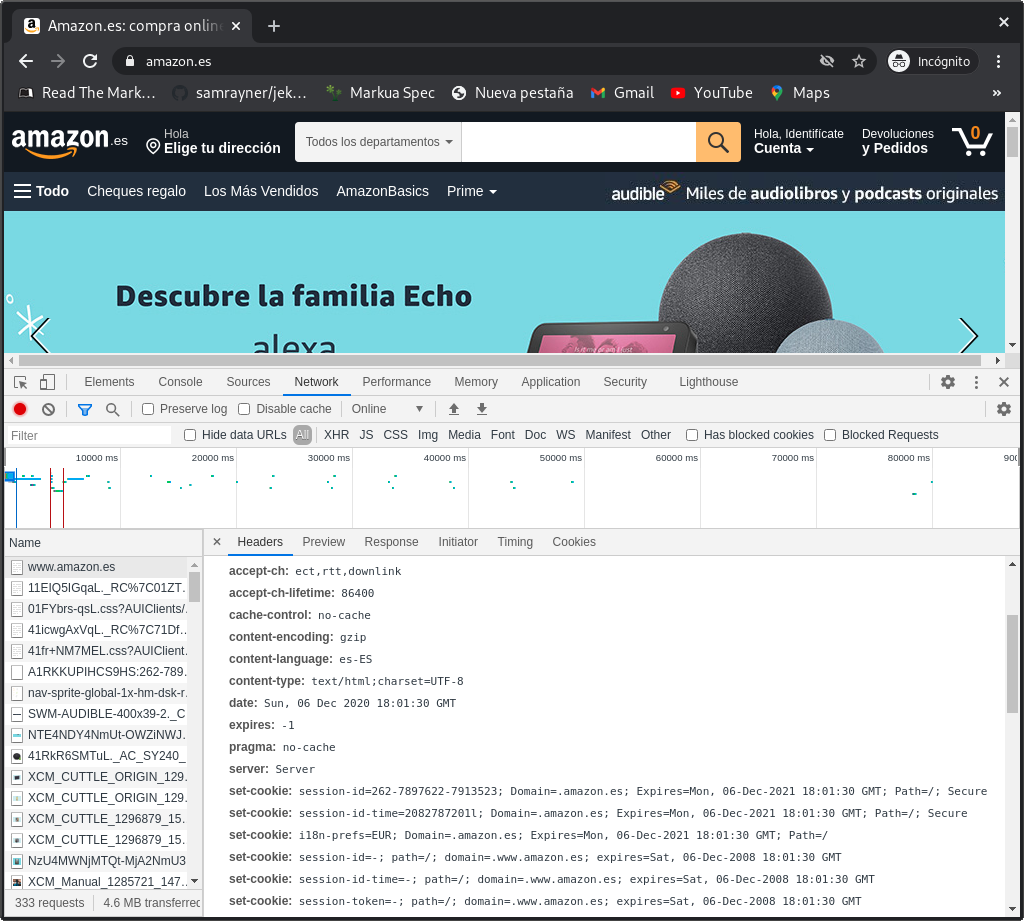Viewport: 1024px width, 921px height.
Task: Enable the Hide data URLs checkbox
Action: point(189,435)
